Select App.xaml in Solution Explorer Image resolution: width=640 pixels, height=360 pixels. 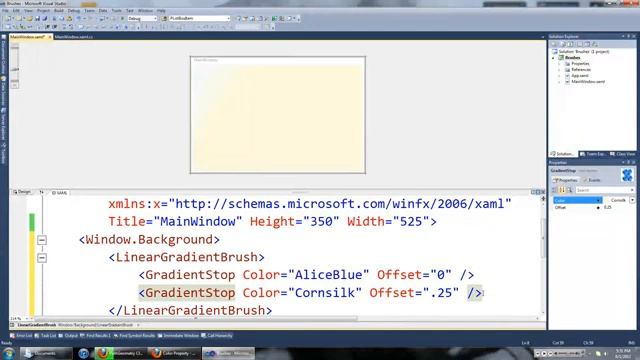[x=580, y=76]
